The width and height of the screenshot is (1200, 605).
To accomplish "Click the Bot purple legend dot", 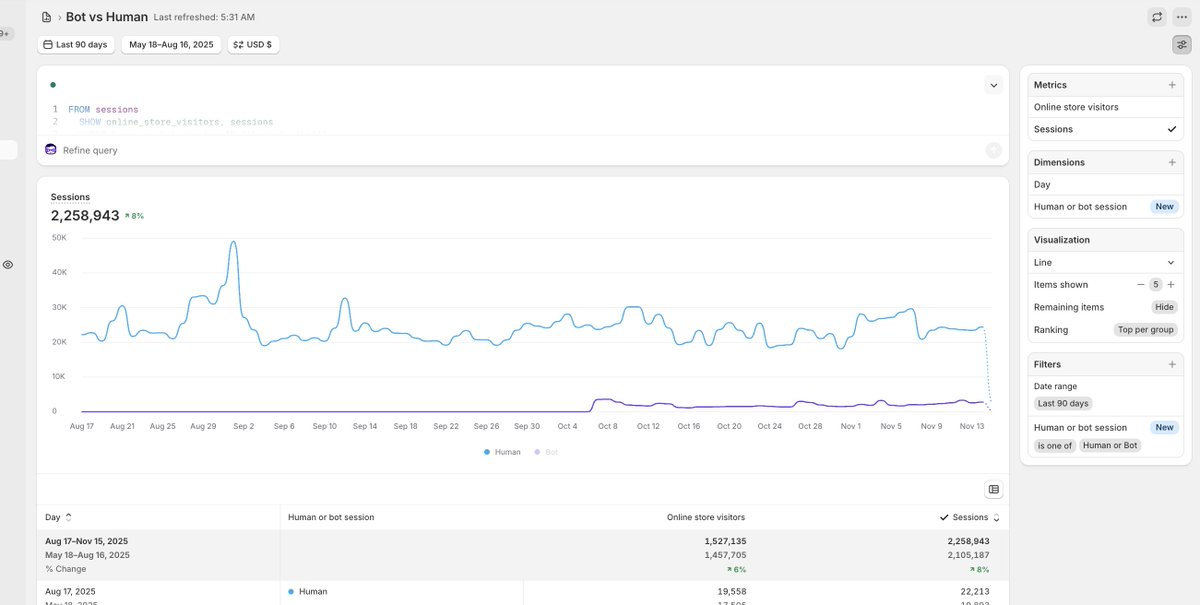I will pos(537,452).
